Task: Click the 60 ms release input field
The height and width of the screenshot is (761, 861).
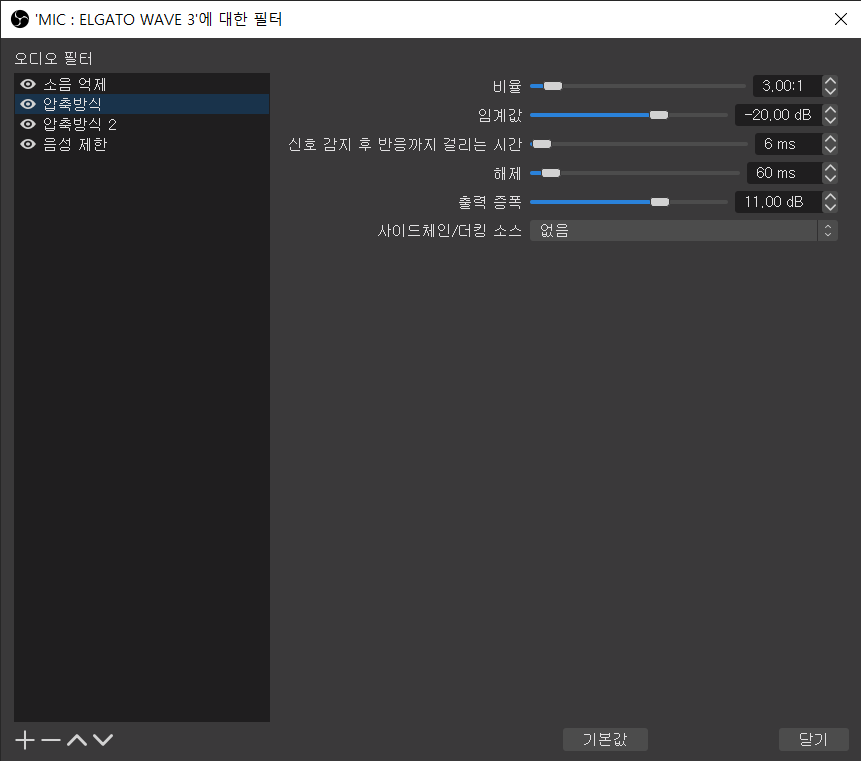Action: click(x=785, y=174)
